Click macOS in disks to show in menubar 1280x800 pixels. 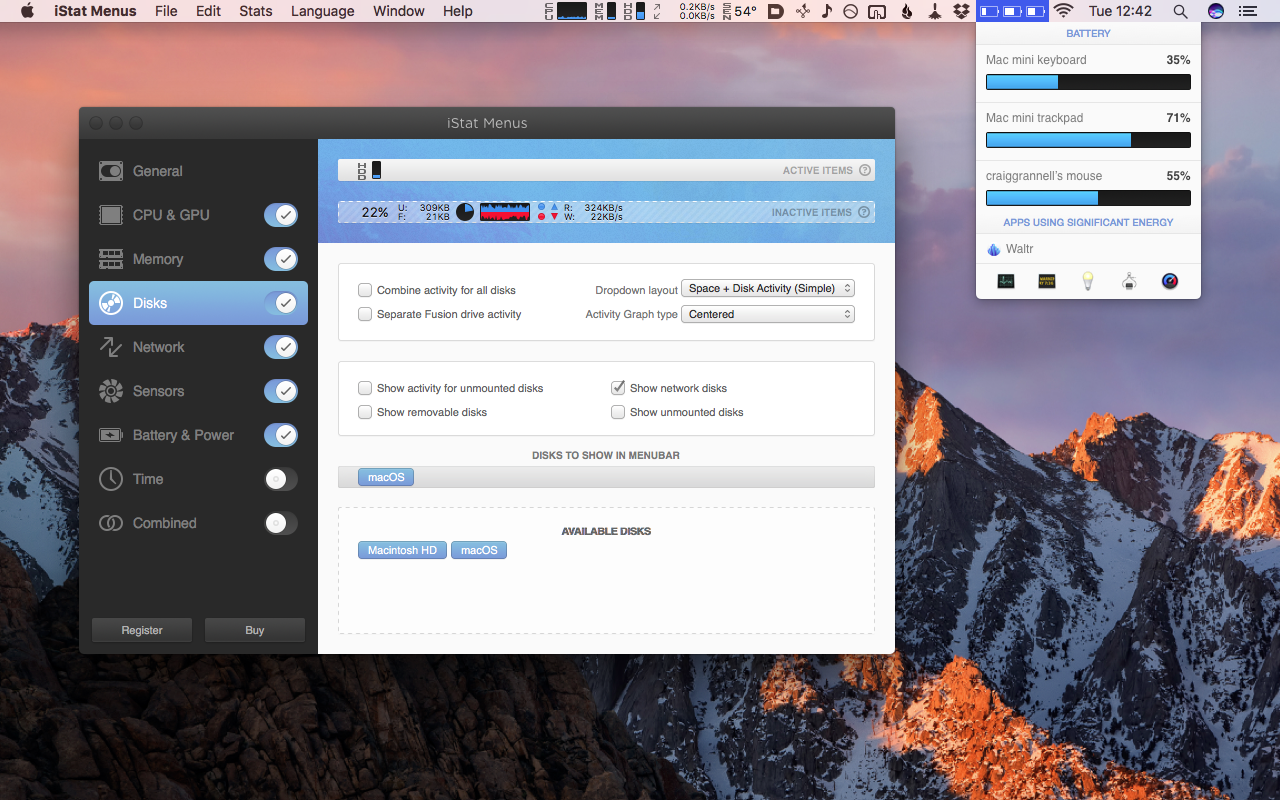click(x=386, y=477)
